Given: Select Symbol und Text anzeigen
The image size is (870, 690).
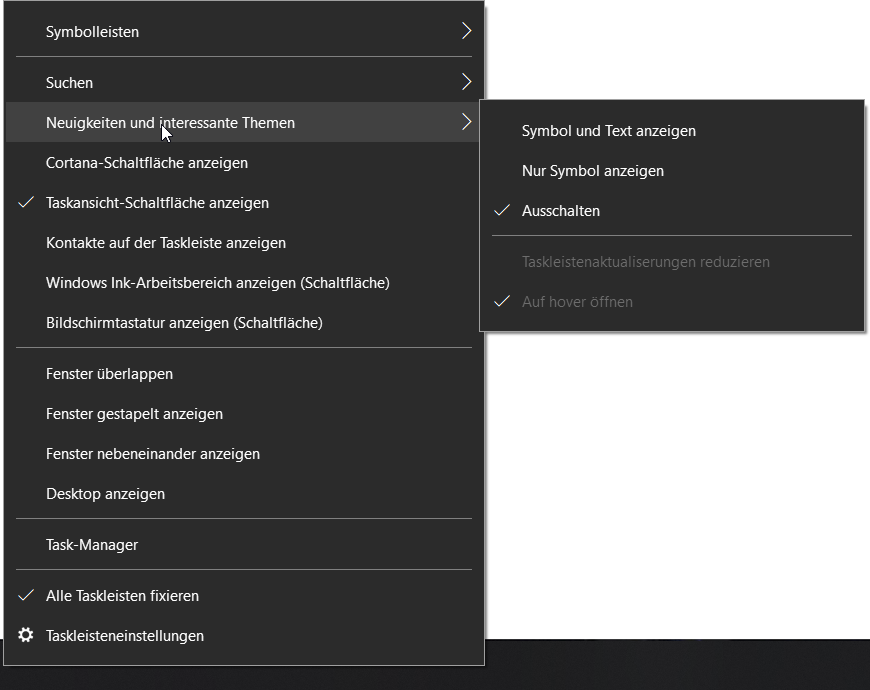Looking at the screenshot, I should coord(672,131).
